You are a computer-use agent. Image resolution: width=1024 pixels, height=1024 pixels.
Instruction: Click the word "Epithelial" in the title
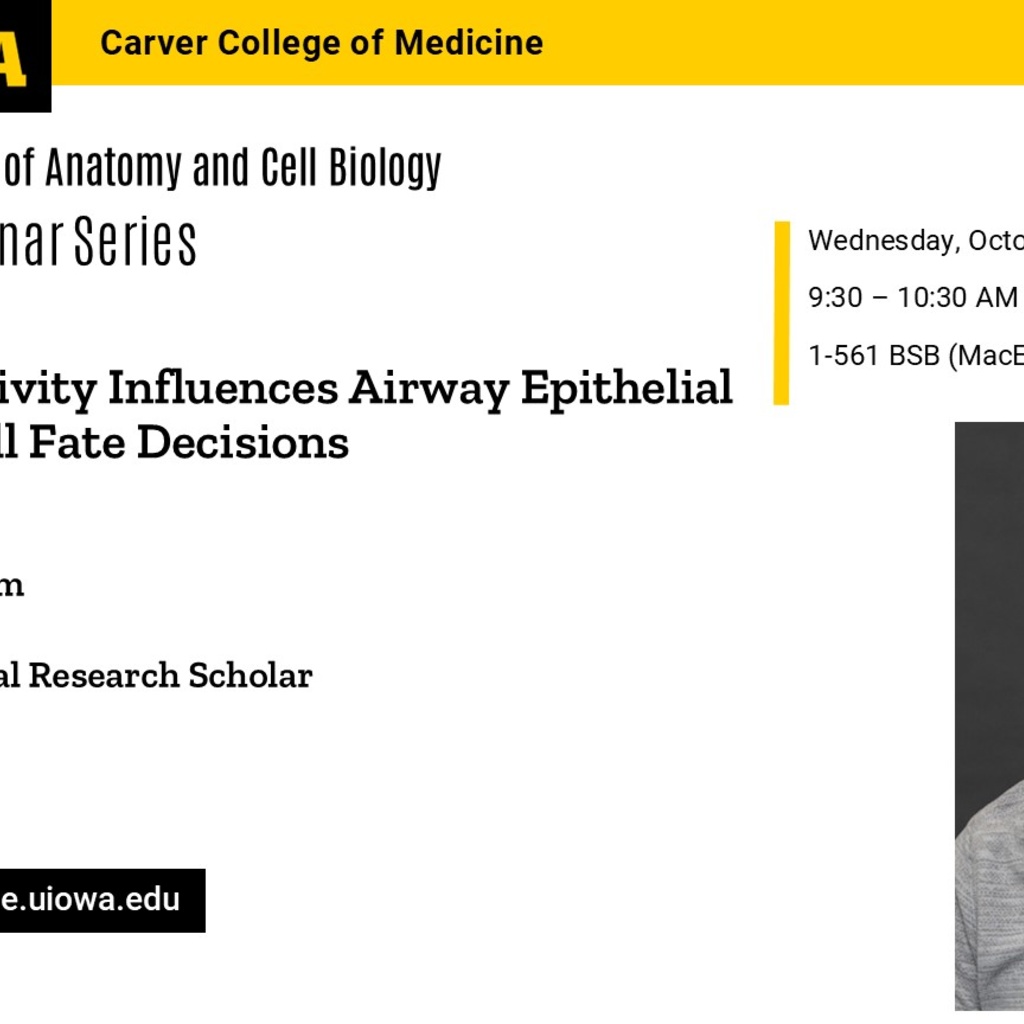(x=626, y=388)
